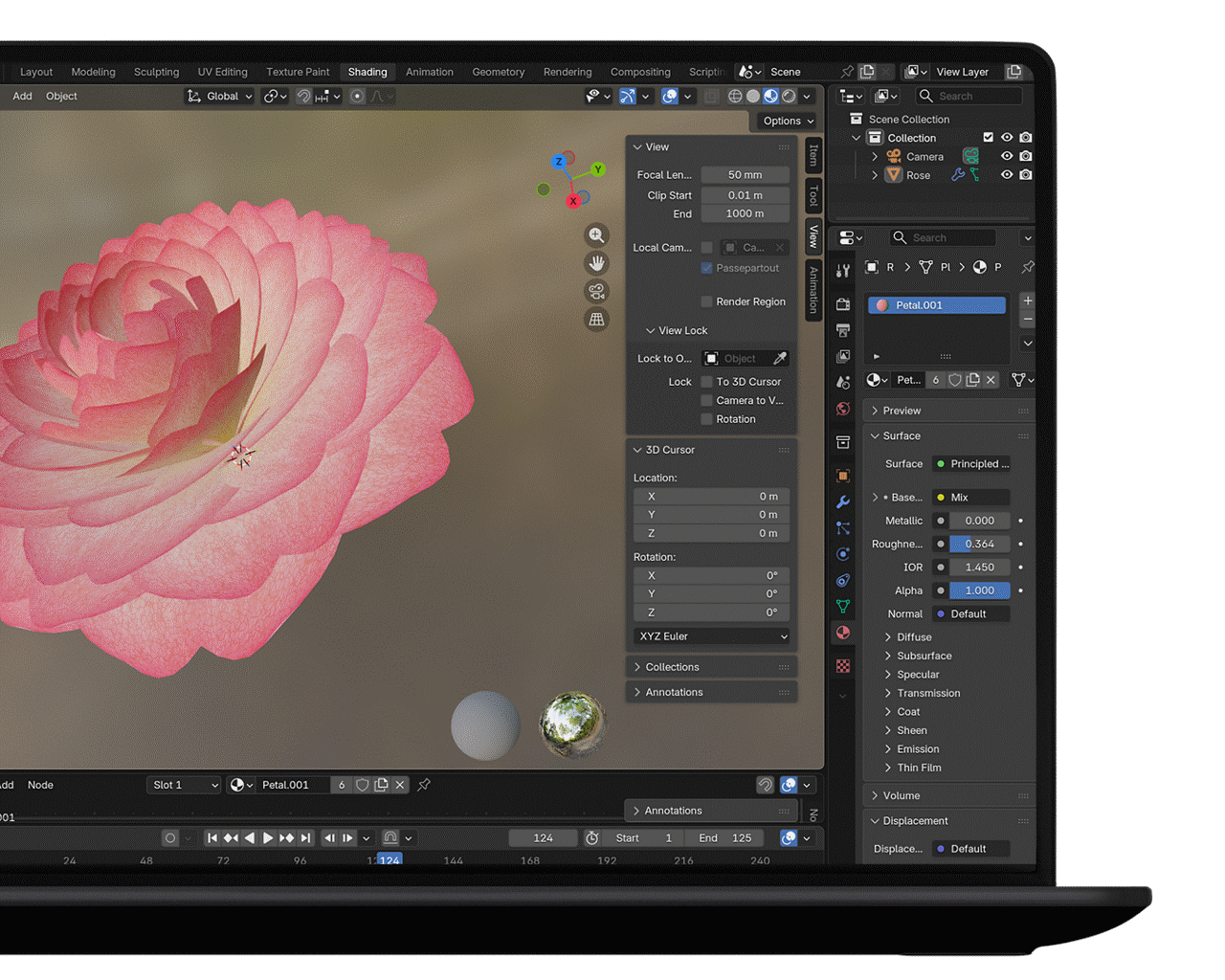
Task: Expand the material Preview panel
Action: 949,411
